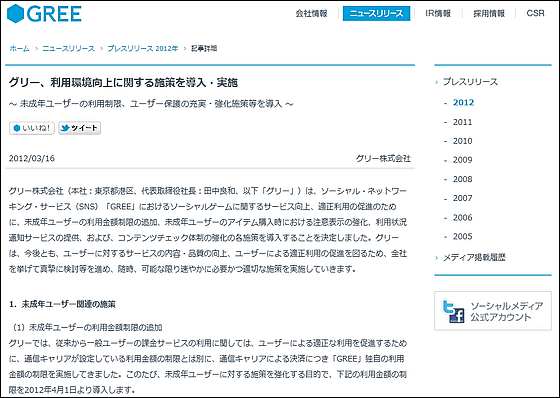560x398 pixels.
Task: Select 2005 in the sidebar archive
Action: tap(462, 237)
